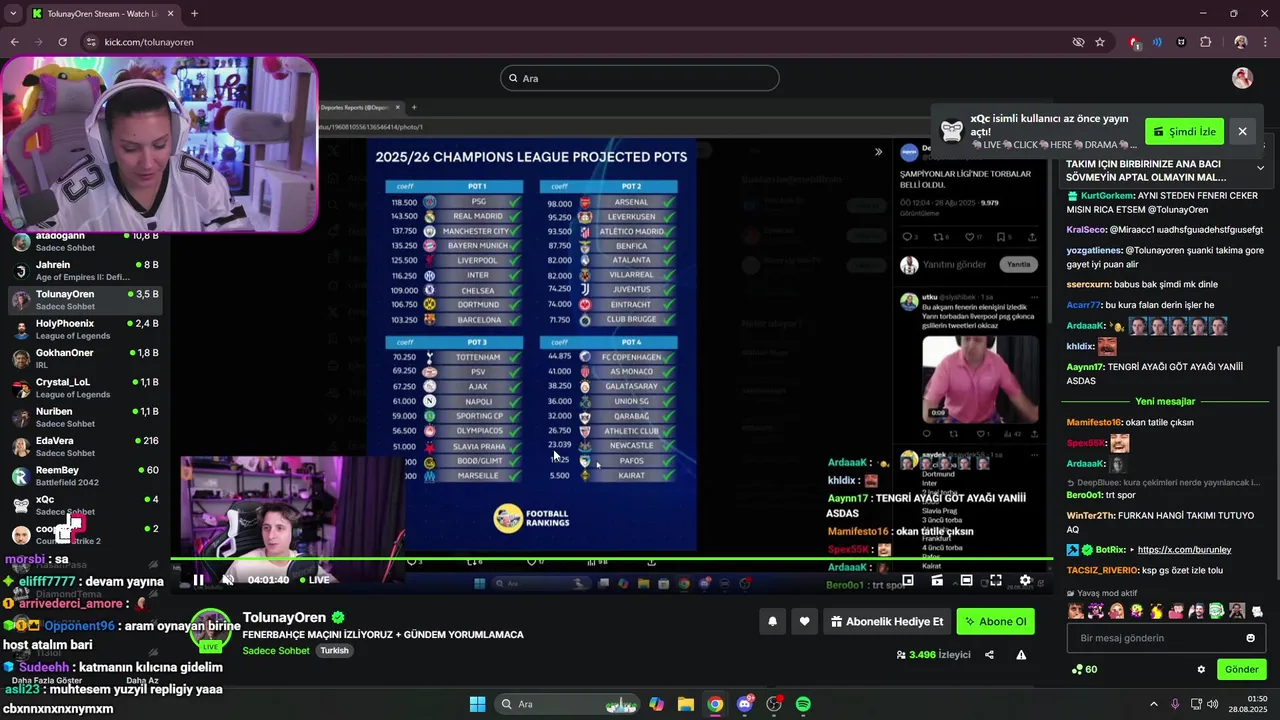Enter fullscreen mode in player
This screenshot has width=1280, height=720.
pos(996,580)
